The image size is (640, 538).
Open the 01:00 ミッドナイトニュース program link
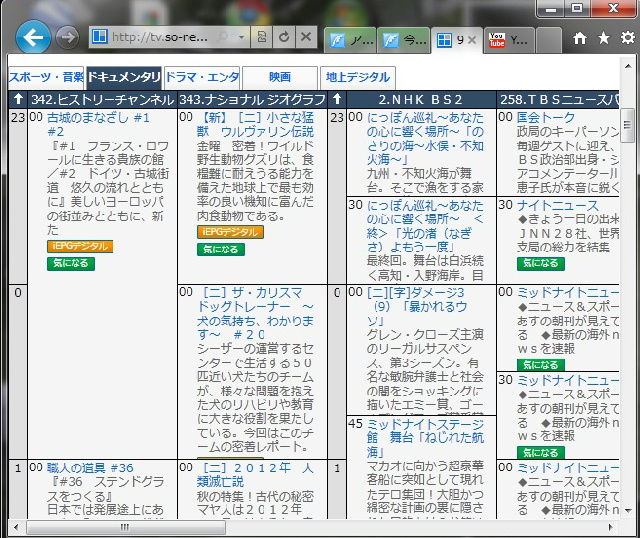[x=568, y=468]
